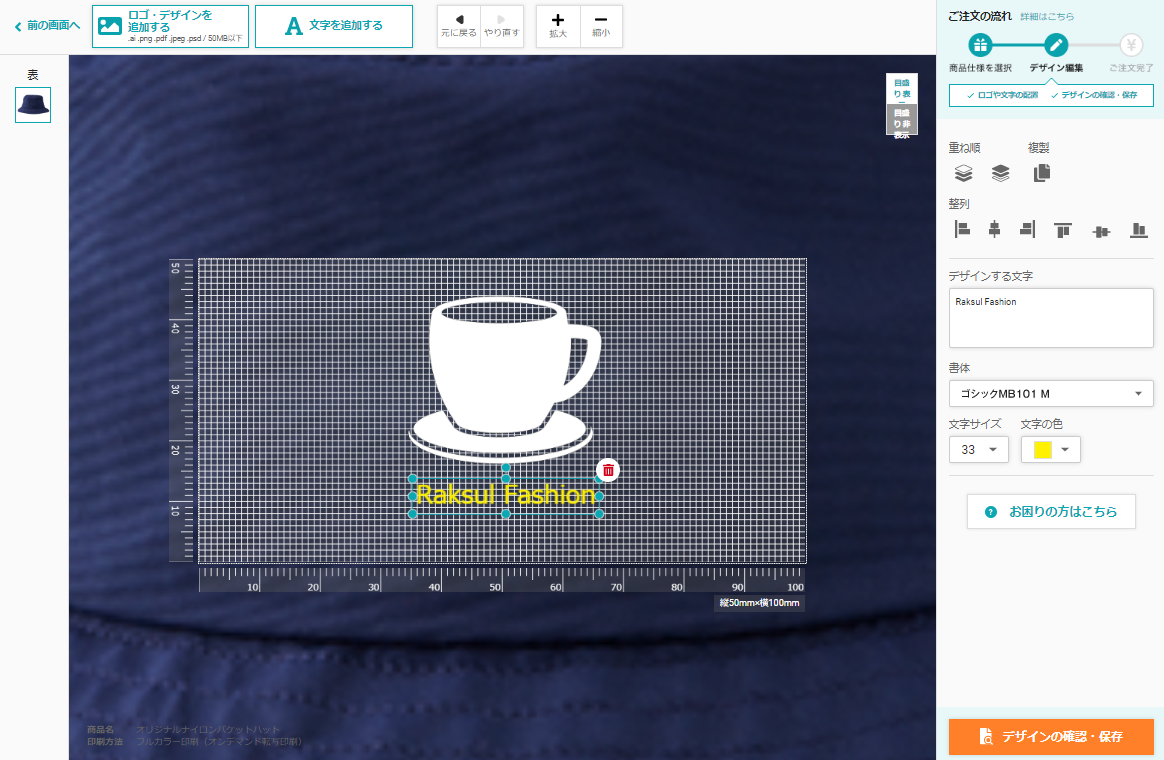
Task: Select デザインの確認・保存 sub-step tab
Action: click(x=1094, y=95)
